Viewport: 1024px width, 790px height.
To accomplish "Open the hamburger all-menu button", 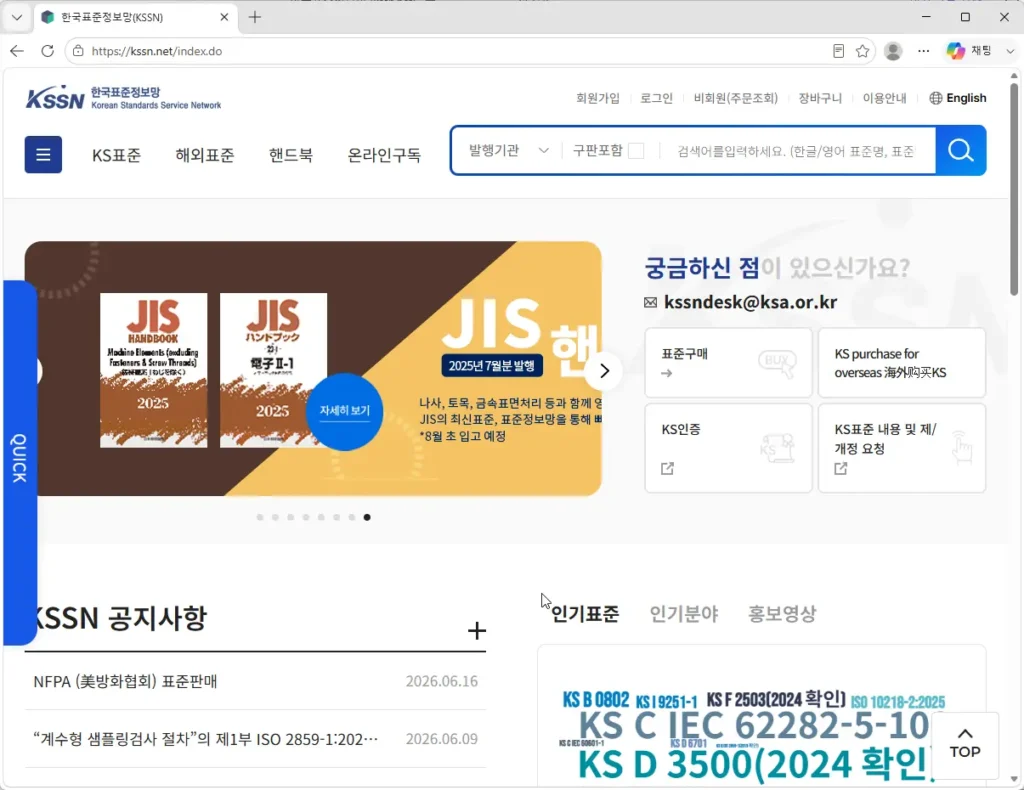I will click(x=43, y=155).
